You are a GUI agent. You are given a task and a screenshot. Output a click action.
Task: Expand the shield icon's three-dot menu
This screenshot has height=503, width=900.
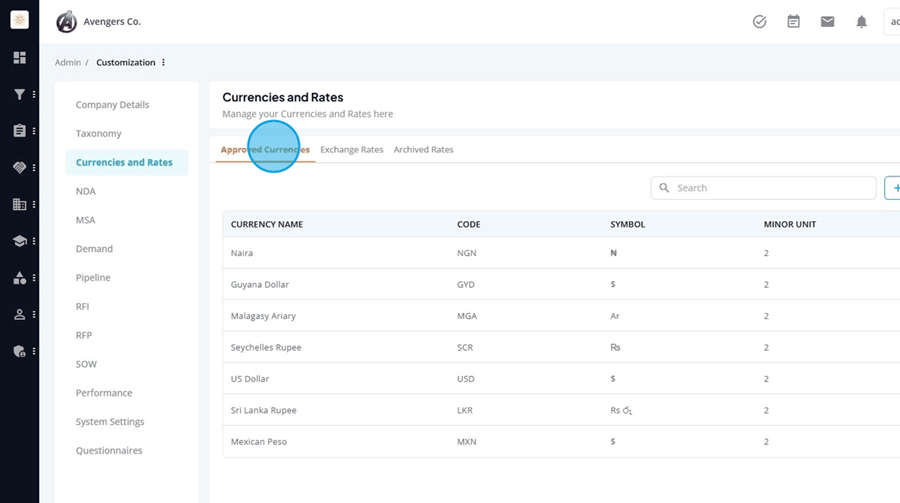pos(34,351)
